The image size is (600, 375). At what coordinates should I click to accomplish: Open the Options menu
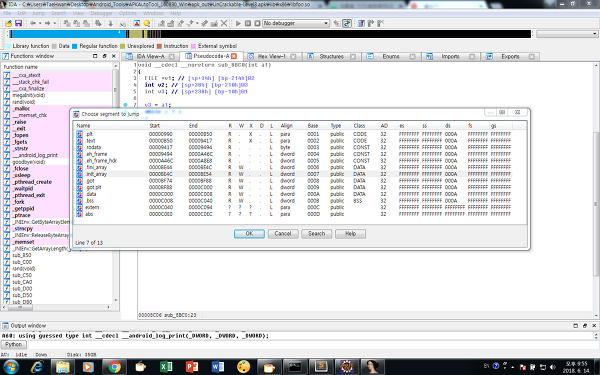click(x=127, y=13)
